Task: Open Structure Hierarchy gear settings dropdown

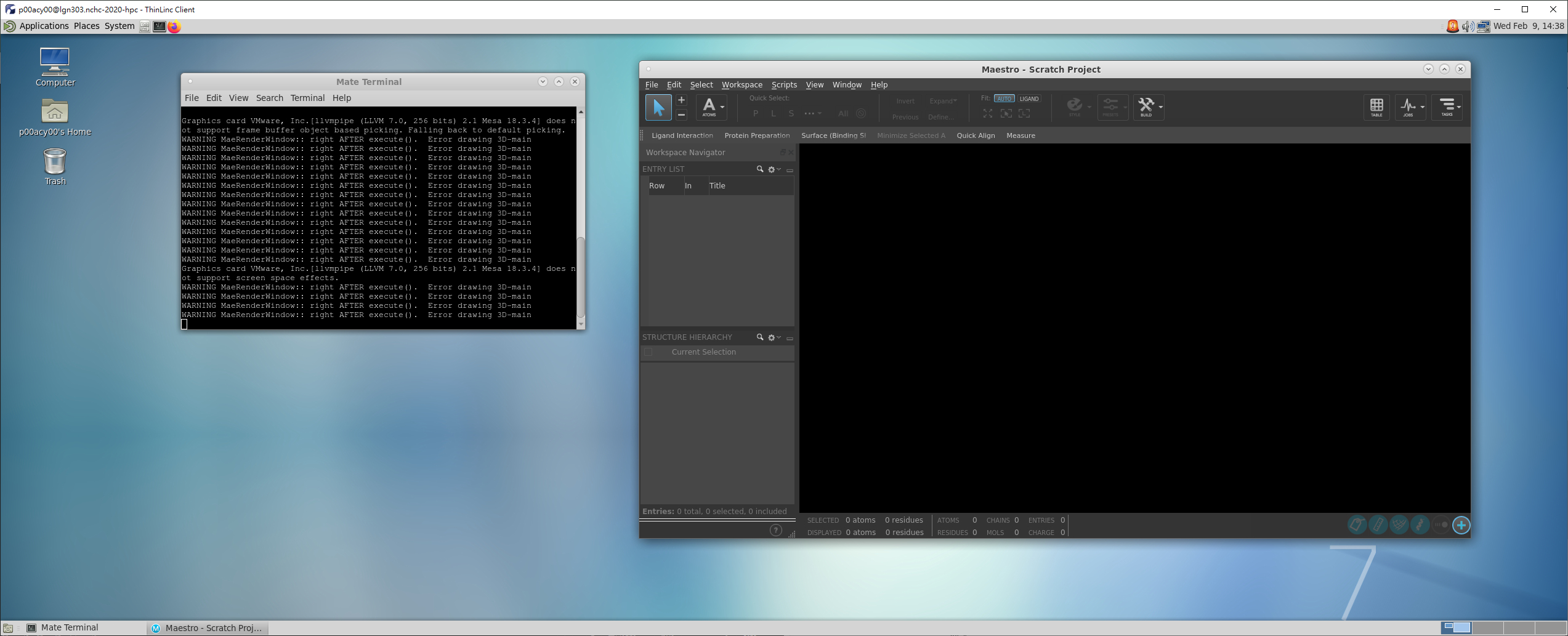Action: click(x=774, y=337)
